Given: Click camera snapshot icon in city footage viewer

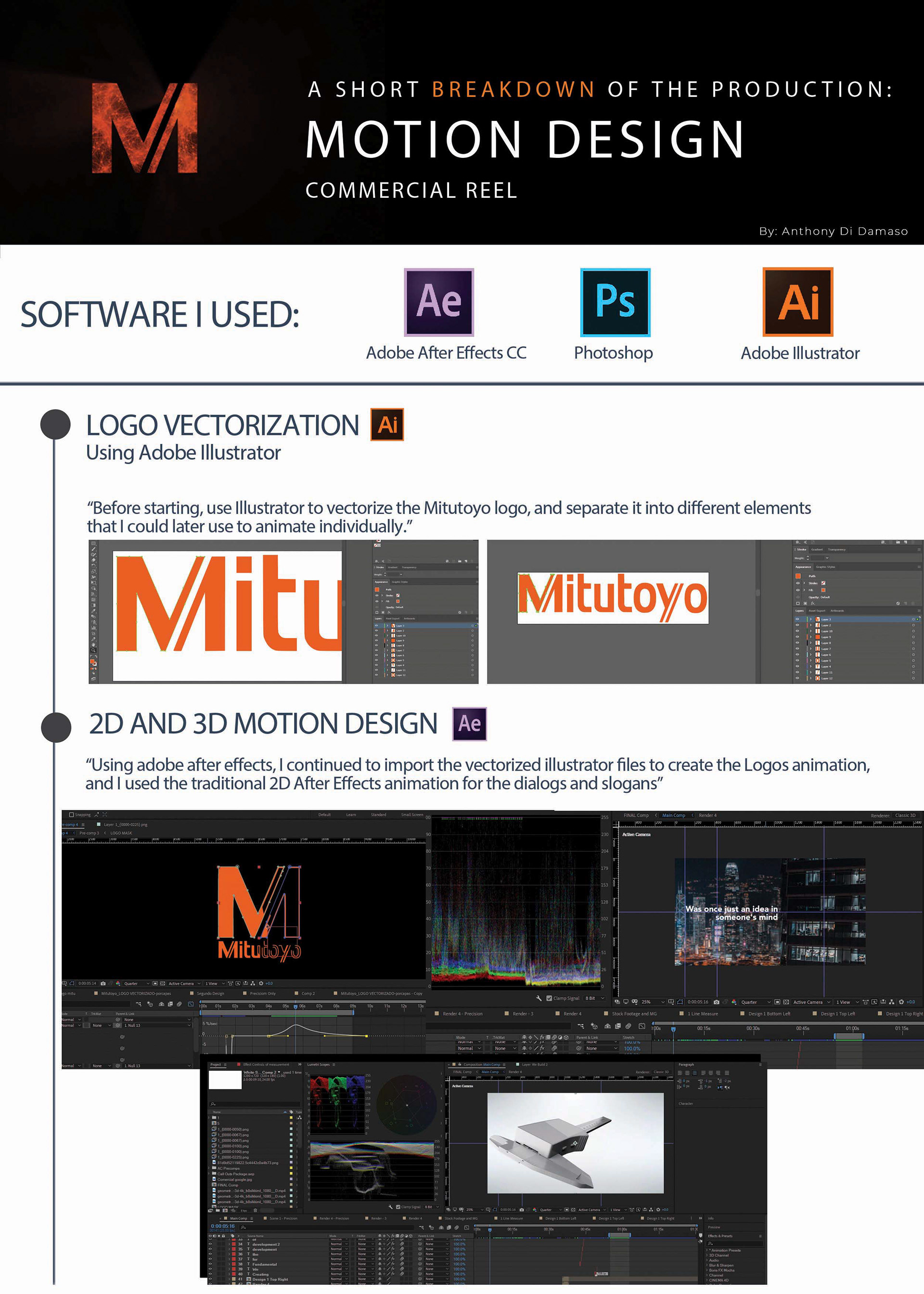Looking at the screenshot, I should pyautogui.click(x=716, y=1002).
